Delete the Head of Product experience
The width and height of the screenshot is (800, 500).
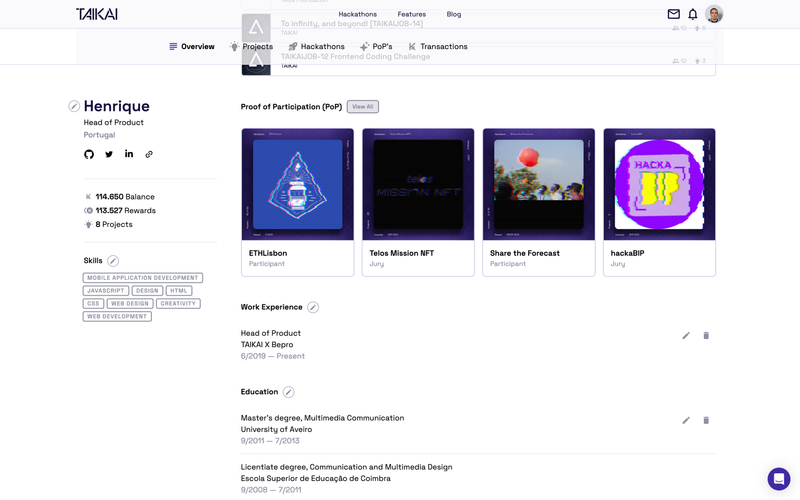(706, 336)
